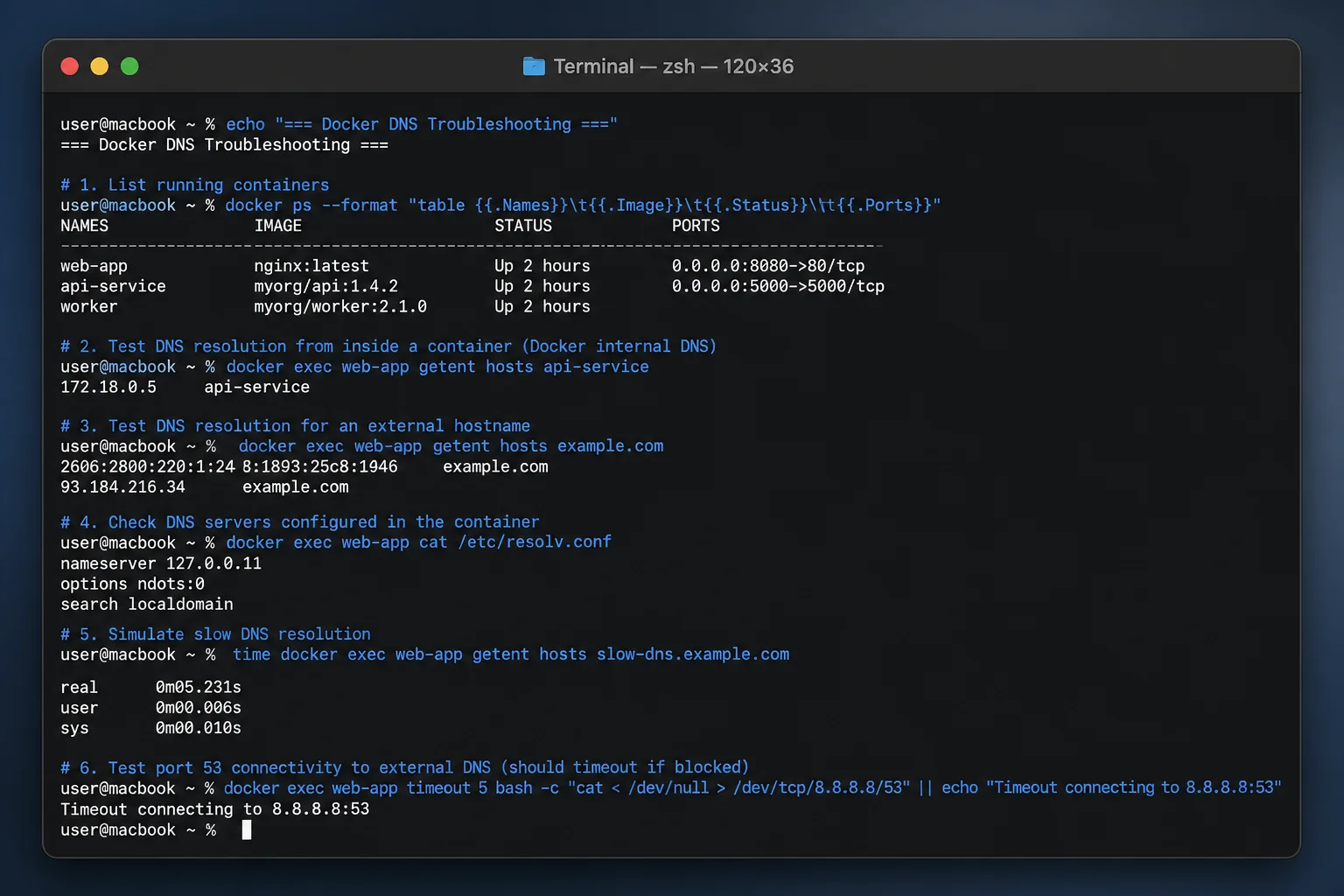Click the '# 6. Test port 53 connectivity' comment
1344x896 pixels.
(404, 767)
